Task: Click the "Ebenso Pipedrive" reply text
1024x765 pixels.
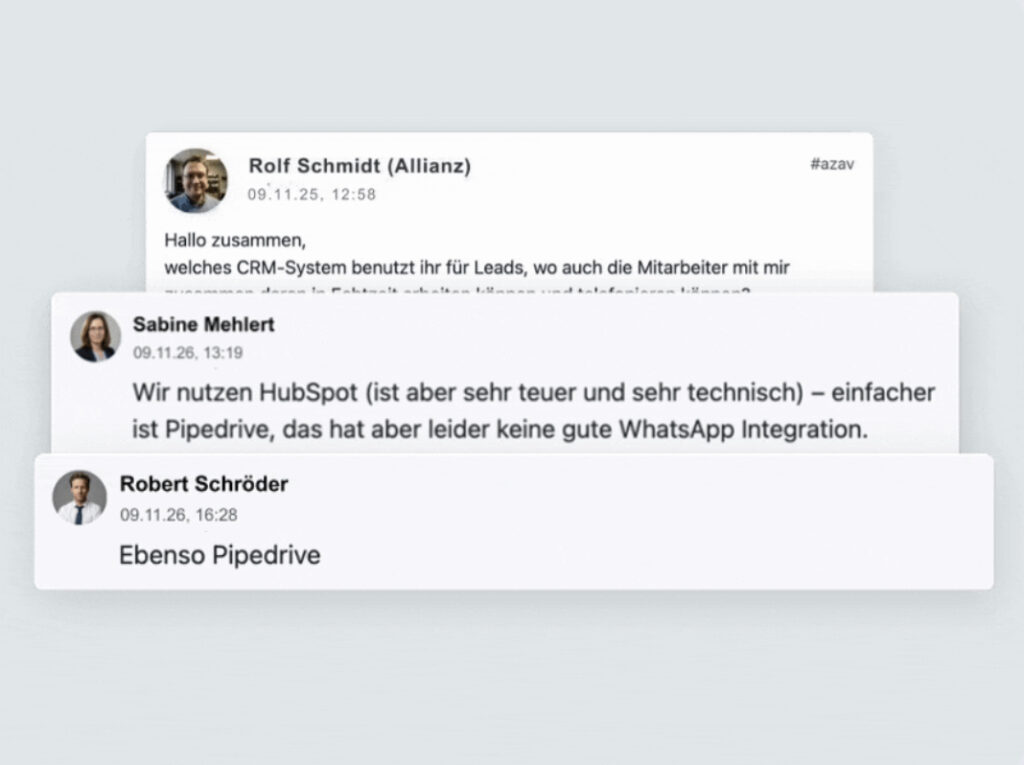Action: 220,555
